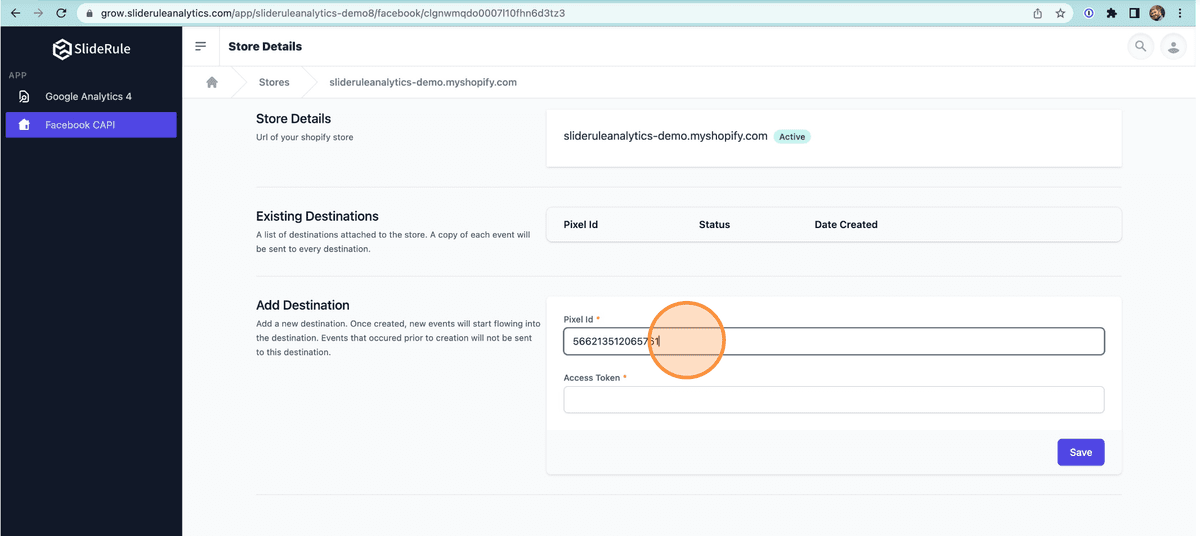
Task: Open Facebook CAPI in sidebar
Action: [91, 125]
